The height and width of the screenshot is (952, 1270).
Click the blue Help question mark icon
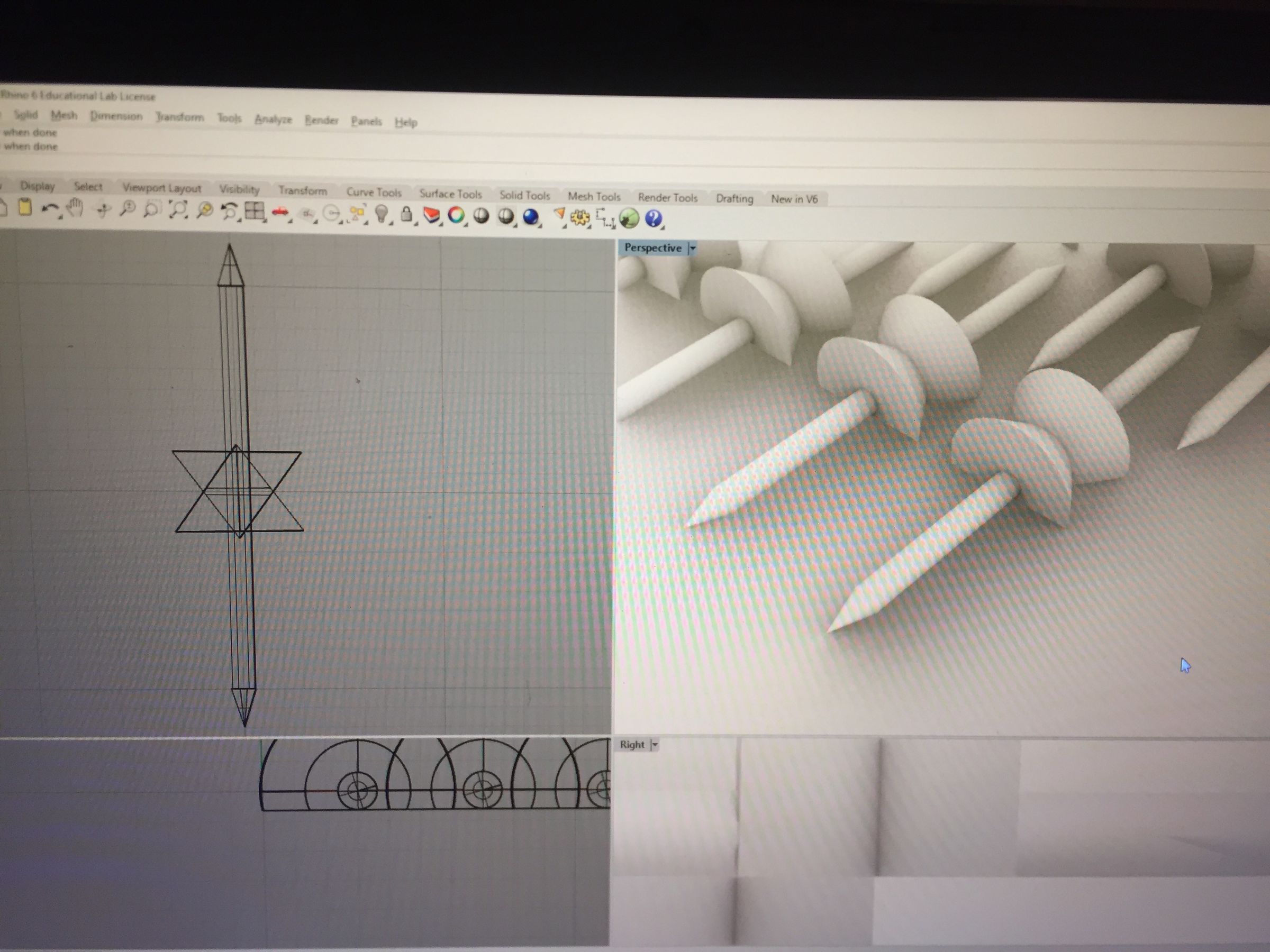[654, 218]
